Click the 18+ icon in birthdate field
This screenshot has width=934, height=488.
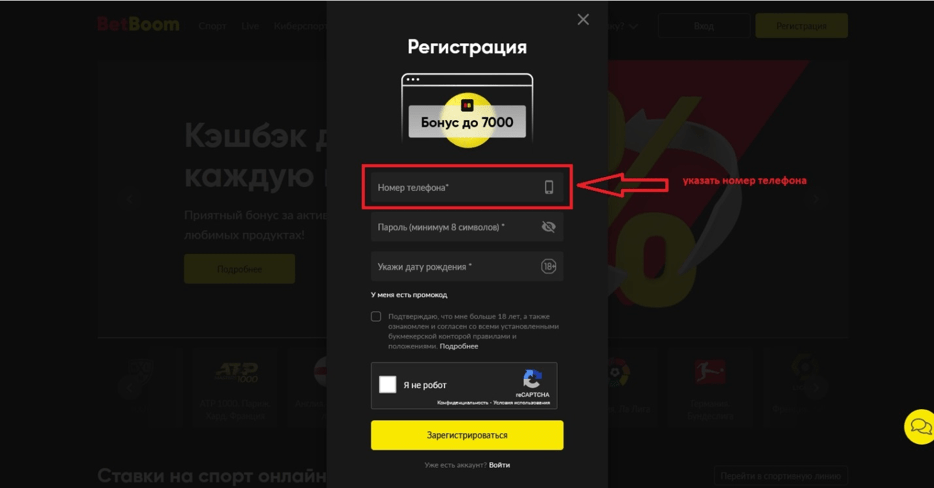pyautogui.click(x=549, y=266)
